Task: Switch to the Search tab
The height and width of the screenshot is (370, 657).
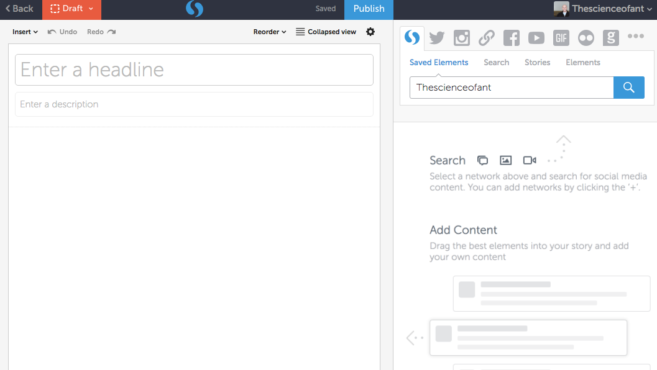Action: tap(496, 62)
